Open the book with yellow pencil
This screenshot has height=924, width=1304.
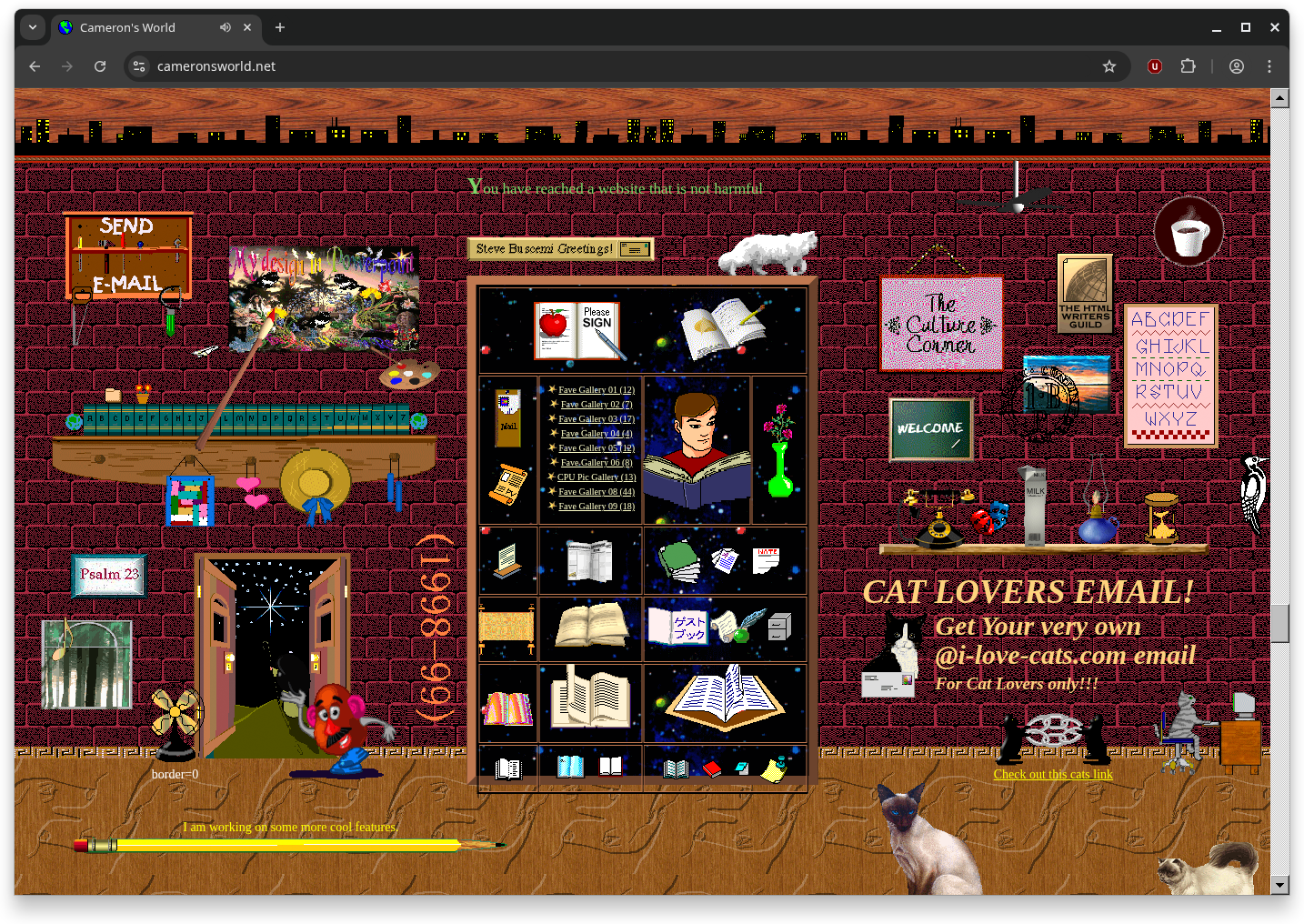(724, 329)
